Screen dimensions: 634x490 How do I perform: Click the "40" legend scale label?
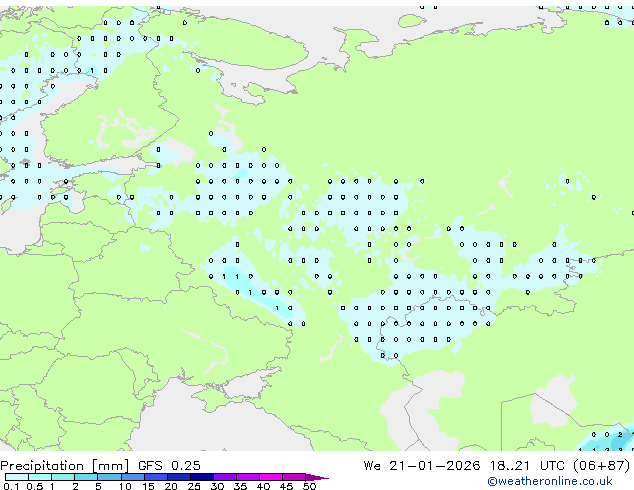tap(263, 486)
